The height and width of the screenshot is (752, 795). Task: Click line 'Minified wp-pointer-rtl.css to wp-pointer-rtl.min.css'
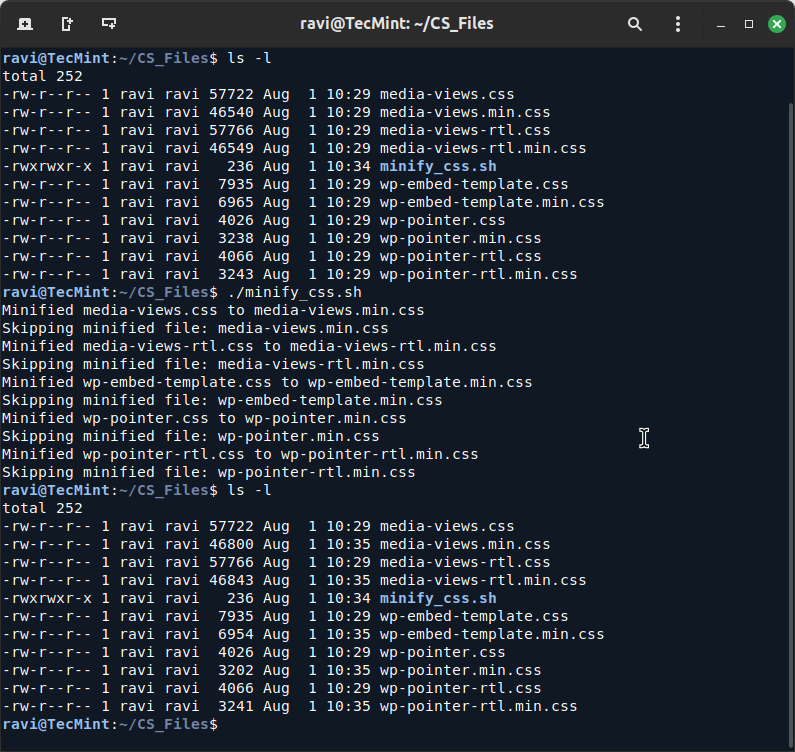click(x=240, y=454)
